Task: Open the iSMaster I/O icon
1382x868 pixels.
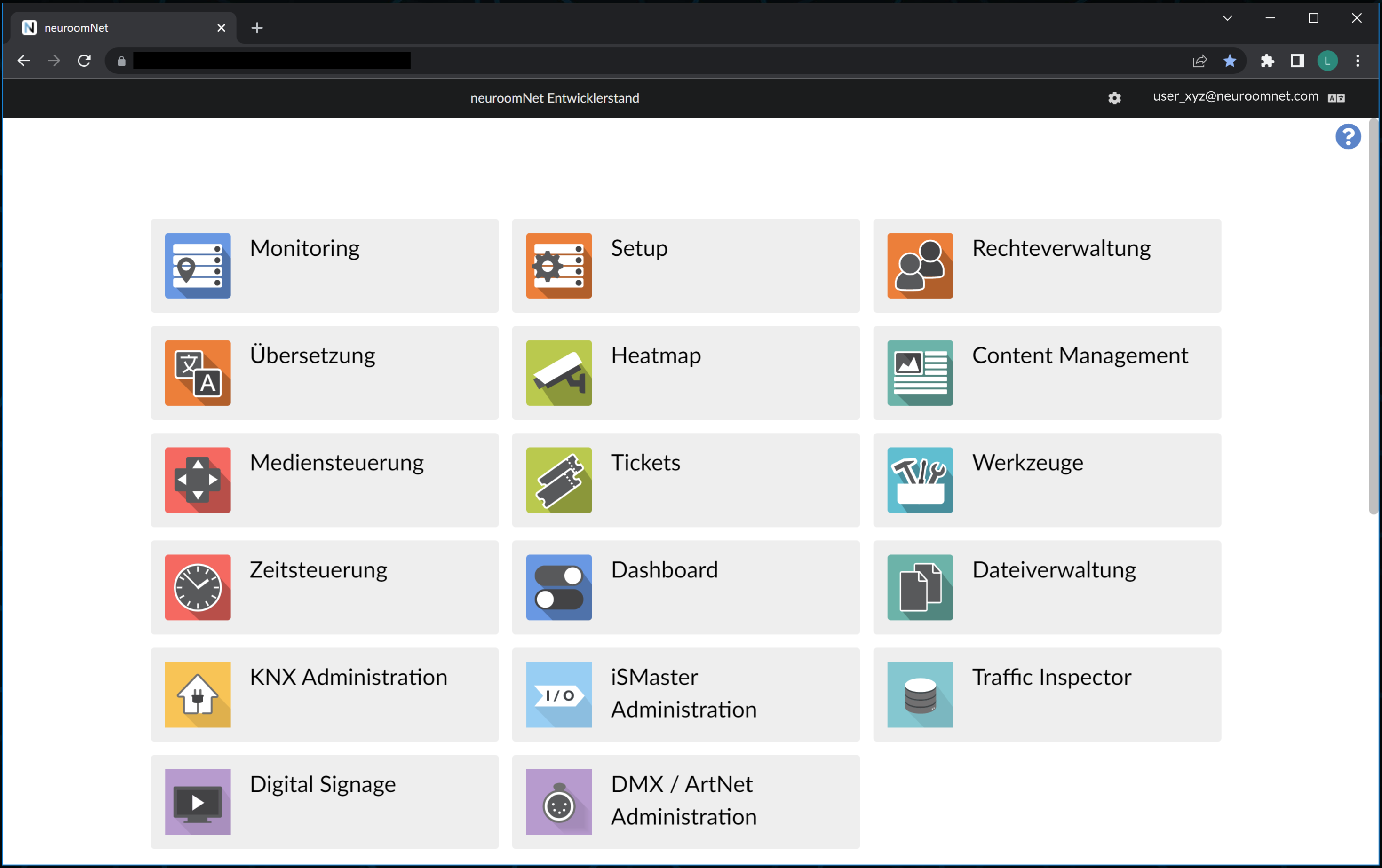Action: 558,695
